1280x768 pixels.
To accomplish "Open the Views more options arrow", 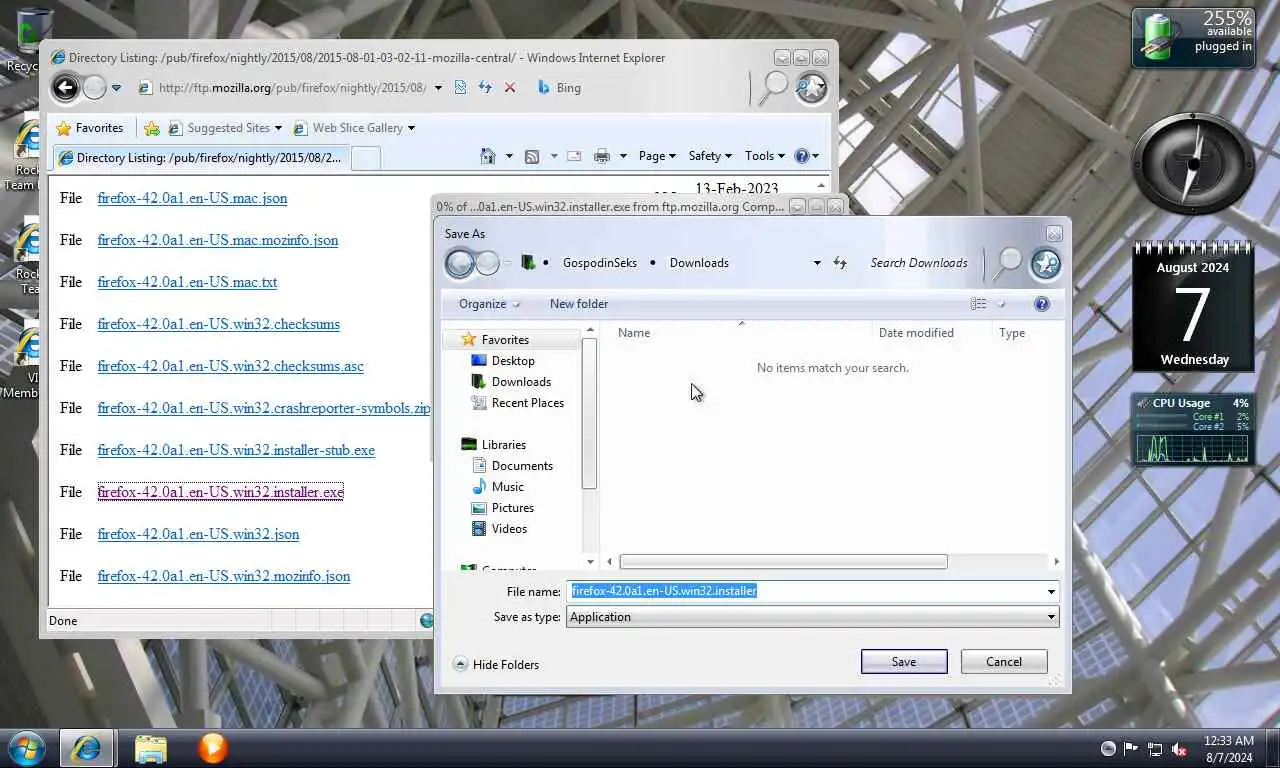I will click(x=1001, y=304).
